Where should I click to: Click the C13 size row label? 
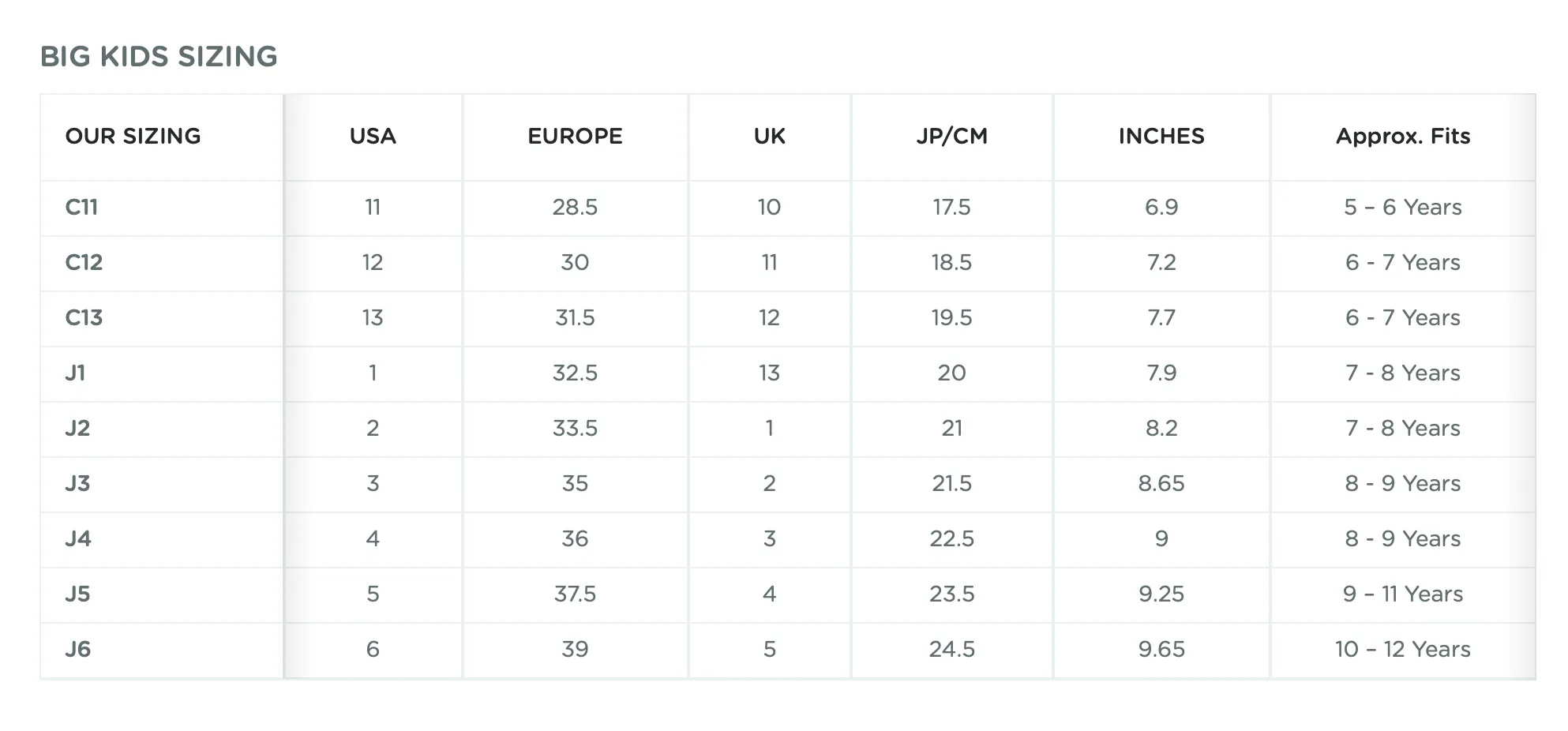point(84,317)
